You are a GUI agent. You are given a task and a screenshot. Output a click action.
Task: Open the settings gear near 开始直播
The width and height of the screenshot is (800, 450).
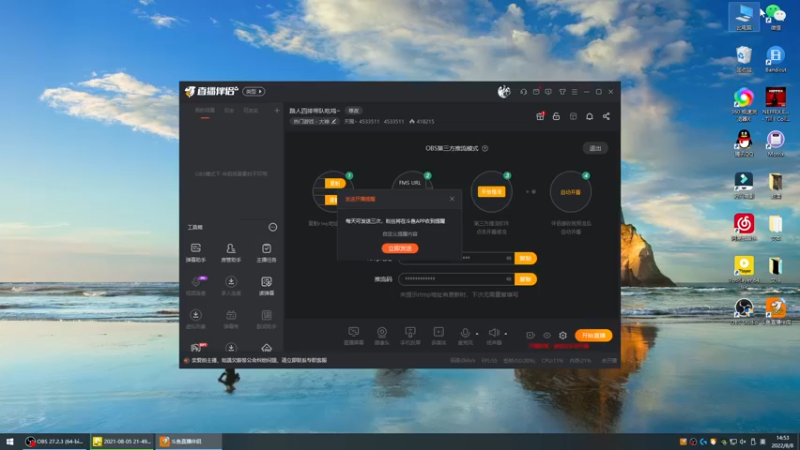coord(563,335)
